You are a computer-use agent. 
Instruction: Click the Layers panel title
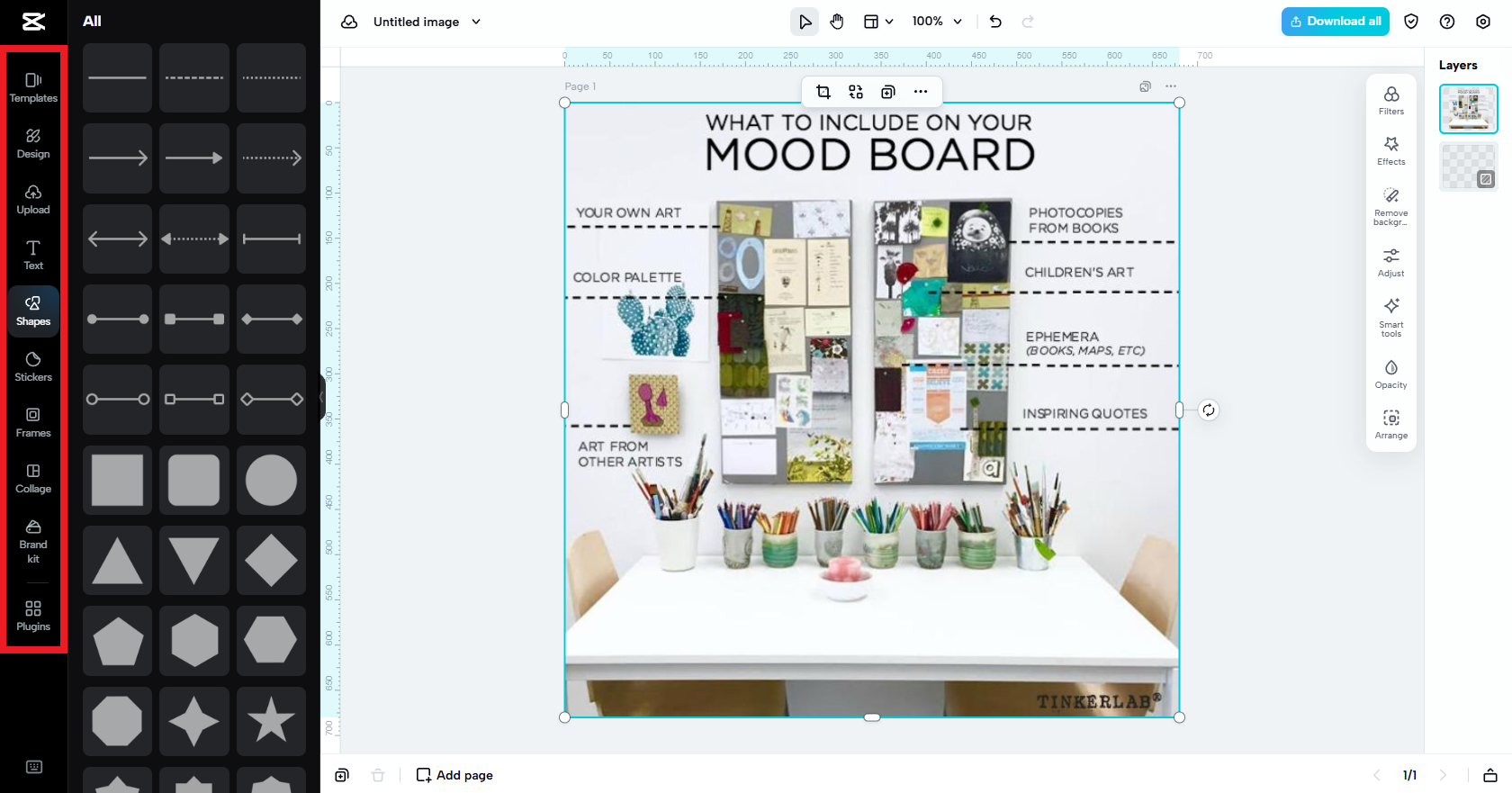point(1458,65)
